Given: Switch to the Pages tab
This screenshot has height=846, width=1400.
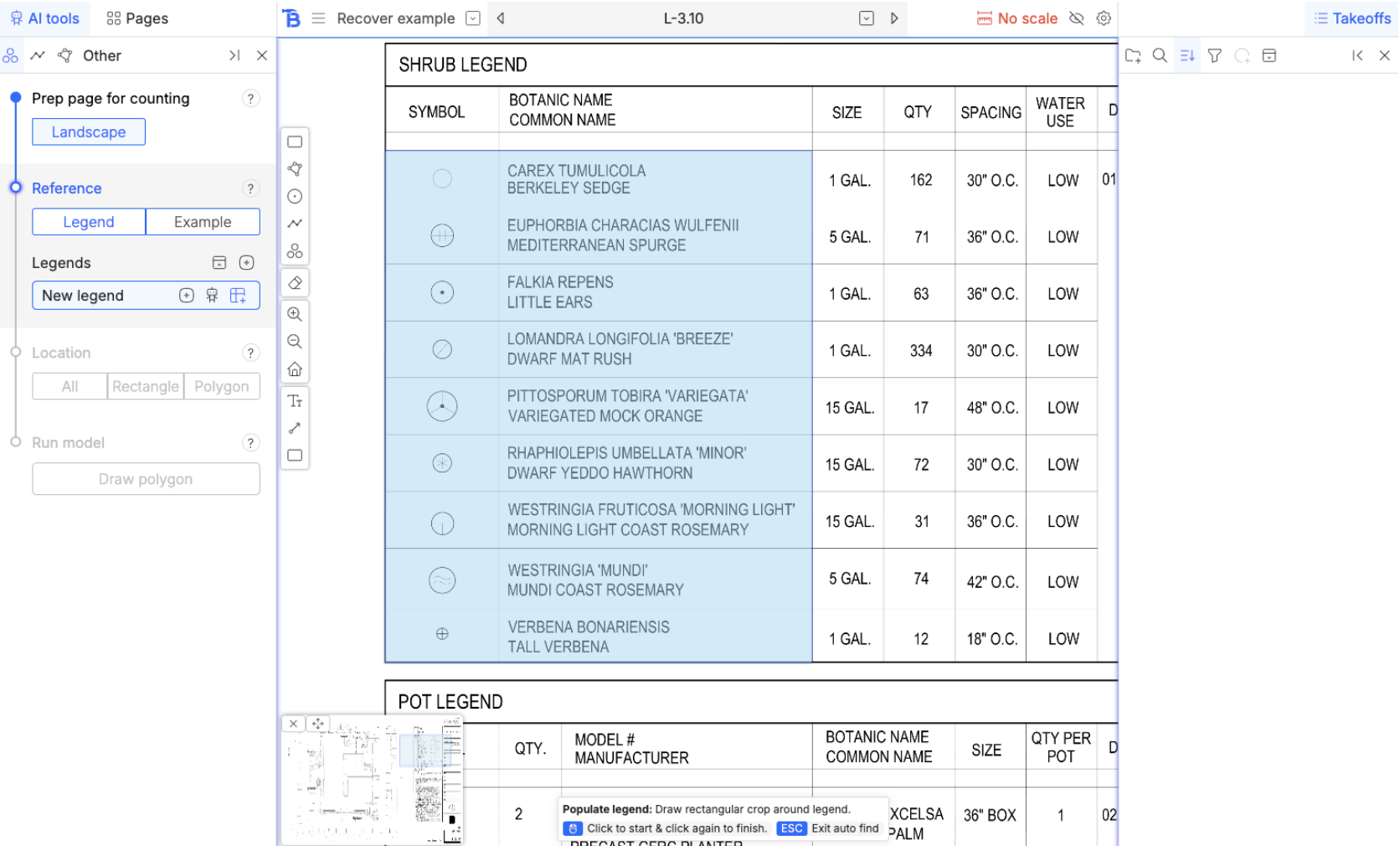Looking at the screenshot, I should coord(137,18).
